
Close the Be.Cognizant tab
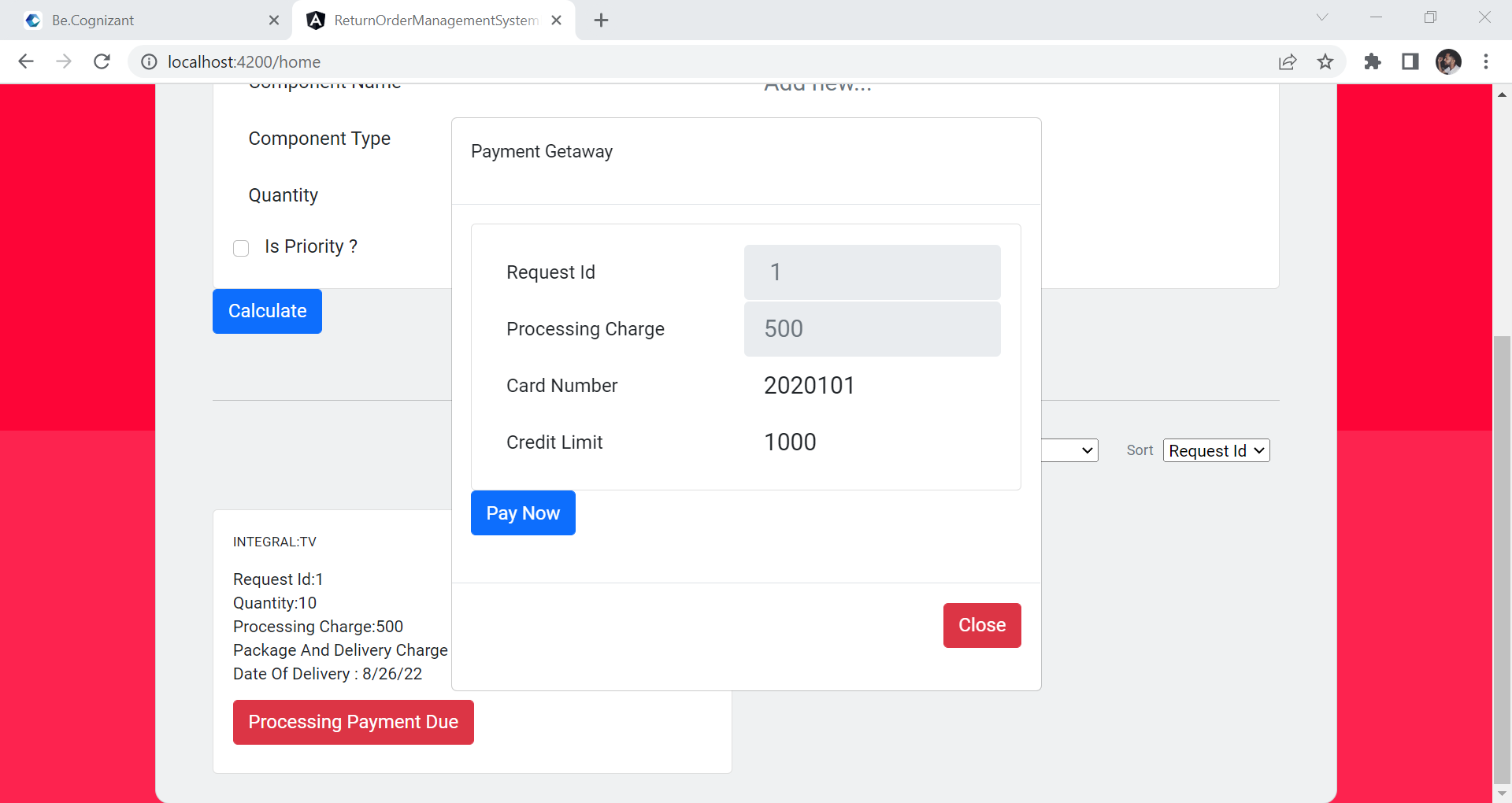point(274,20)
